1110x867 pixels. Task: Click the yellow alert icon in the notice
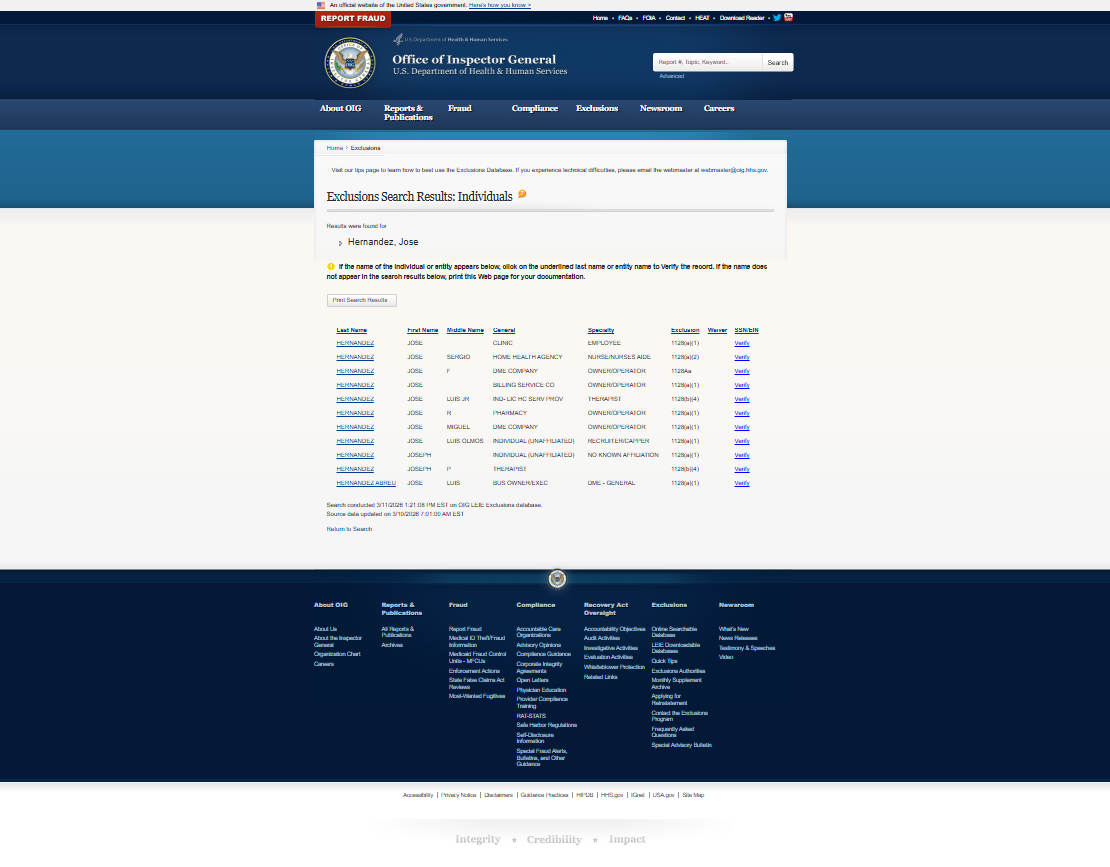[x=330, y=265]
